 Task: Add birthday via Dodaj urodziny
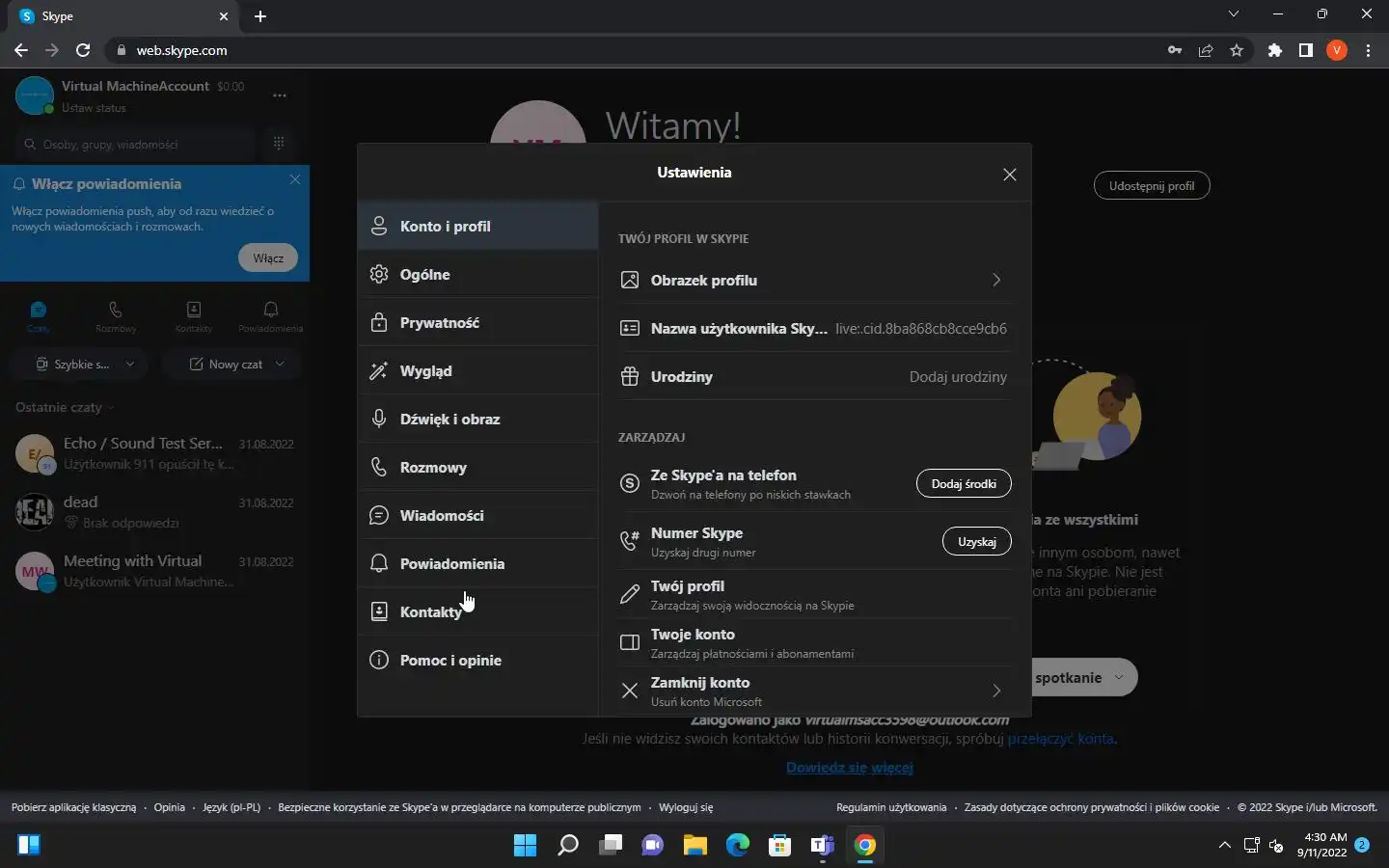coord(958,376)
